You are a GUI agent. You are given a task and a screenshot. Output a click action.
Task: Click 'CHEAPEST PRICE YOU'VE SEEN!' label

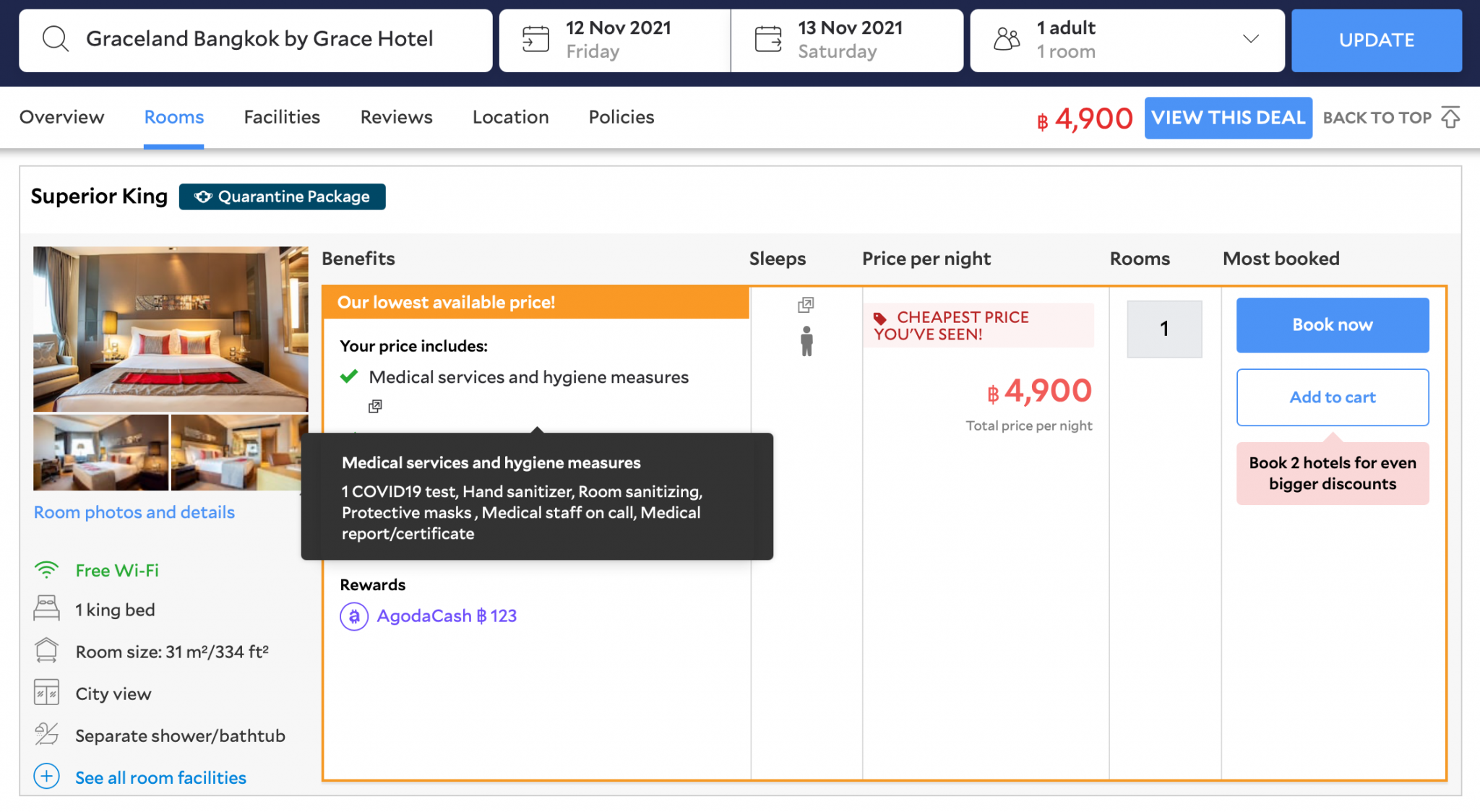978,325
